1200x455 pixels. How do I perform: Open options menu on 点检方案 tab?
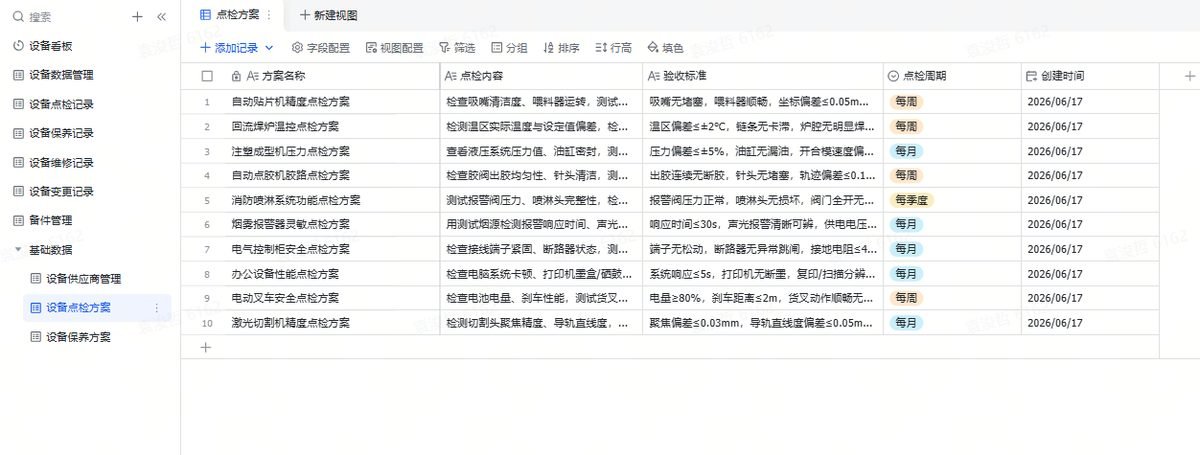point(269,15)
